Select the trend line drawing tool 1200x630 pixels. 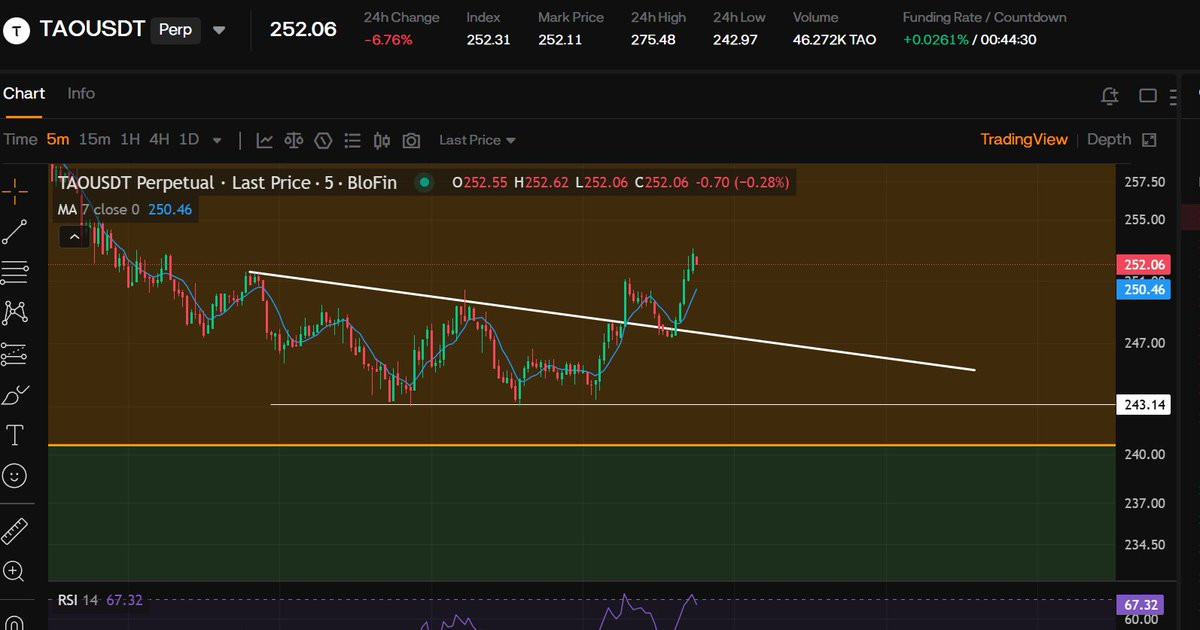point(14,232)
